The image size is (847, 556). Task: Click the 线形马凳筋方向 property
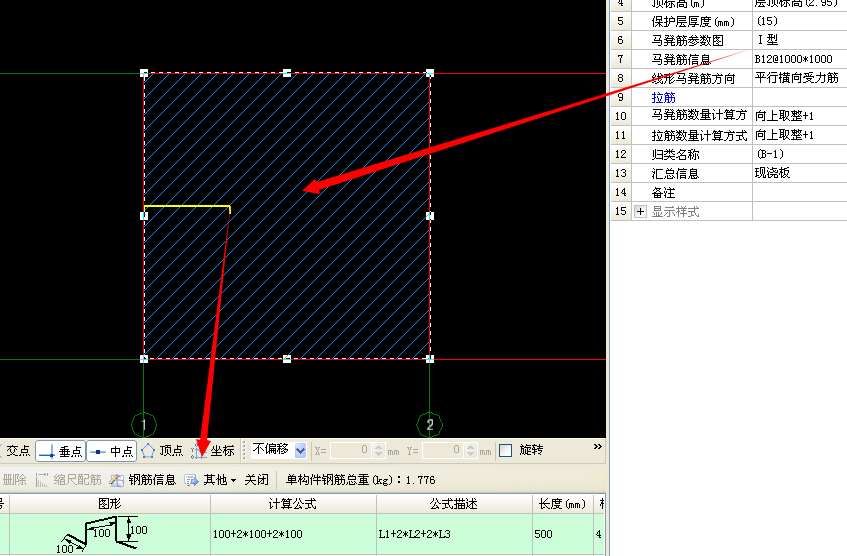point(693,78)
